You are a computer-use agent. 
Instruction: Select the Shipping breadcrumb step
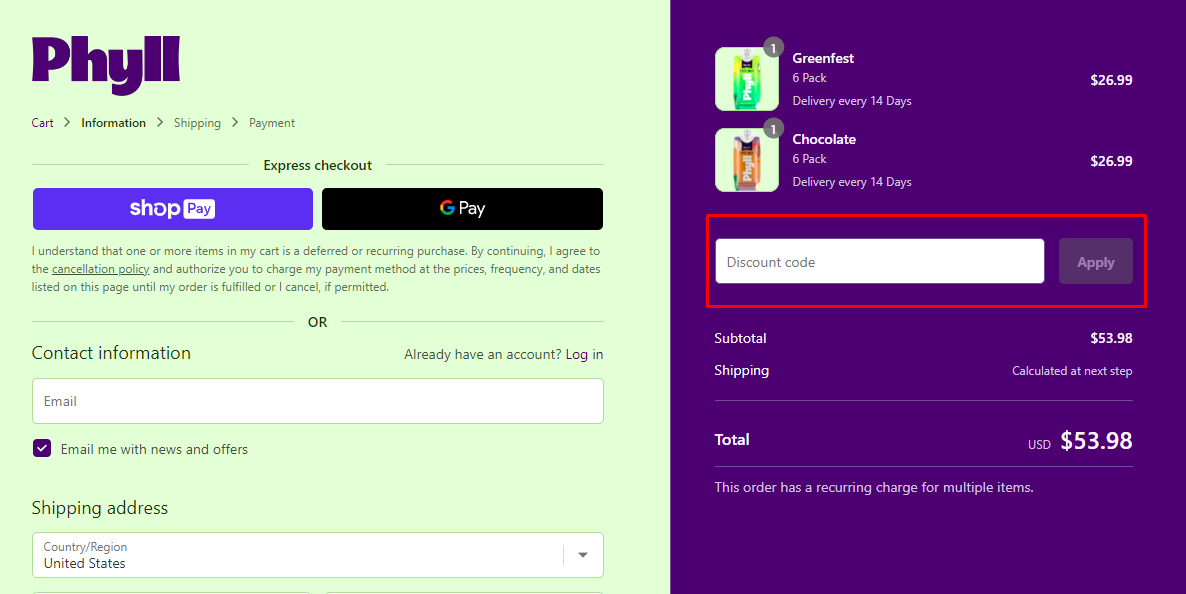[197, 123]
